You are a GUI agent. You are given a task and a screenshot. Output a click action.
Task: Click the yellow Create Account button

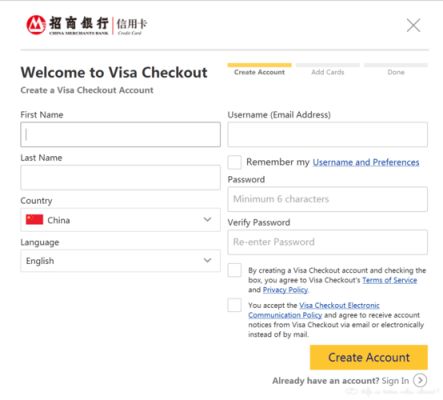tap(369, 357)
